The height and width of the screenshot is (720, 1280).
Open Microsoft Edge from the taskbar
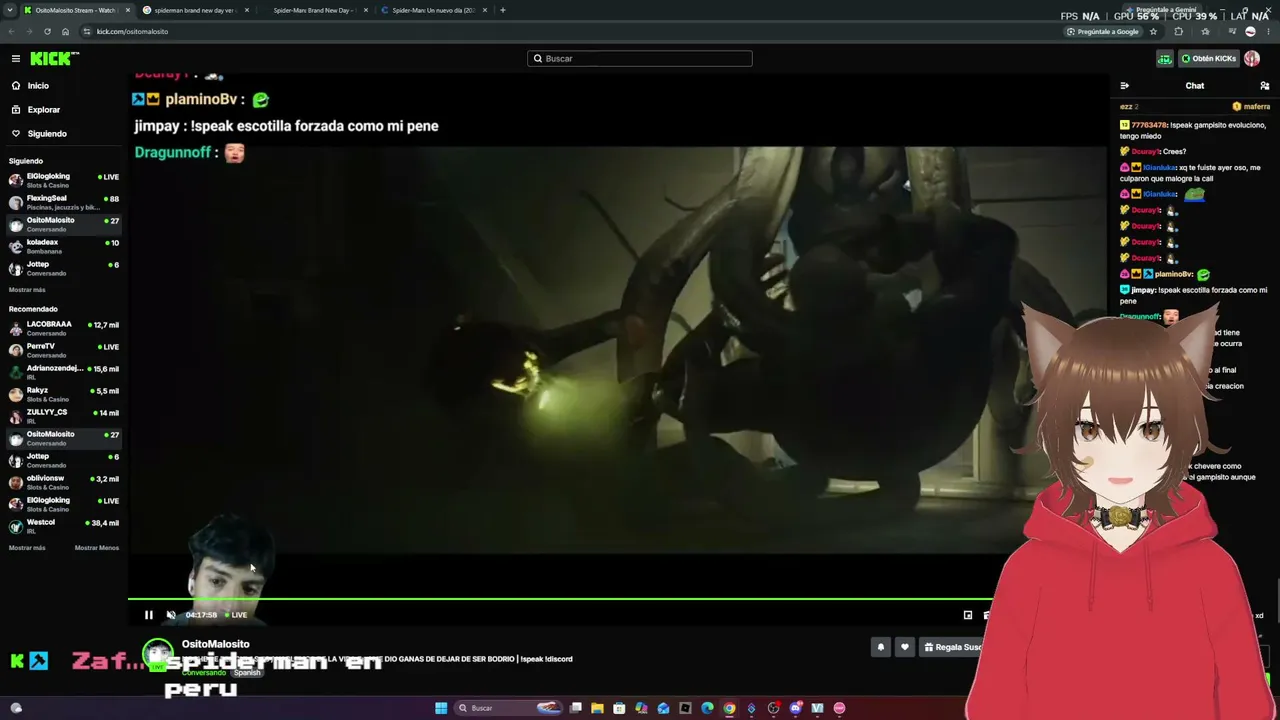point(707,708)
